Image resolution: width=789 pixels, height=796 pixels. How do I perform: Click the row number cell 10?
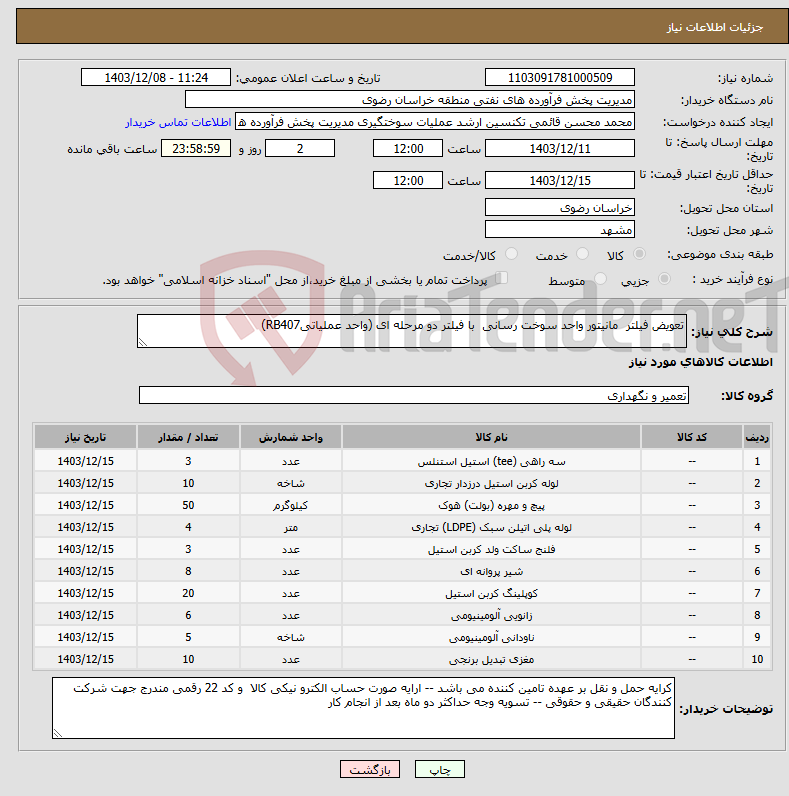pos(757,659)
